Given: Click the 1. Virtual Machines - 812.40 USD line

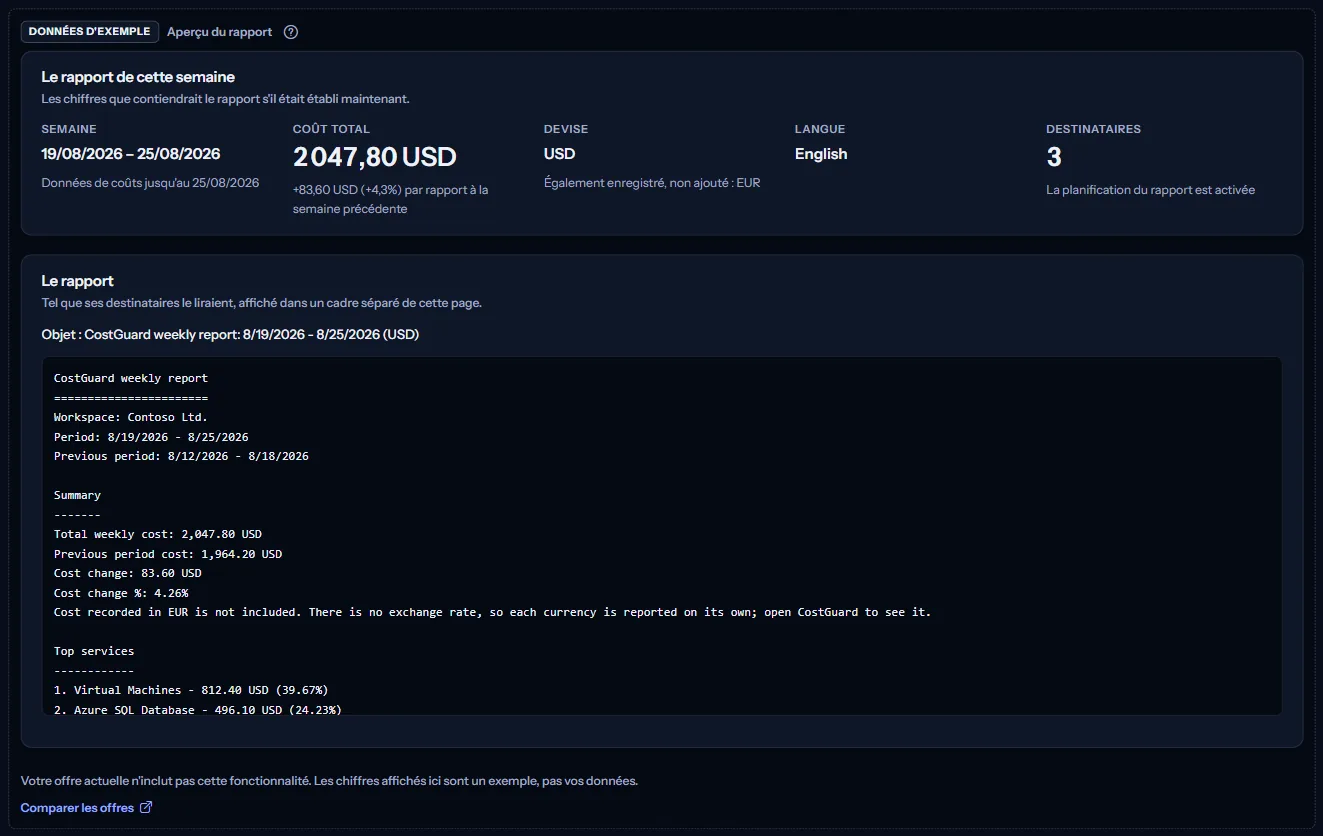Looking at the screenshot, I should (x=191, y=690).
